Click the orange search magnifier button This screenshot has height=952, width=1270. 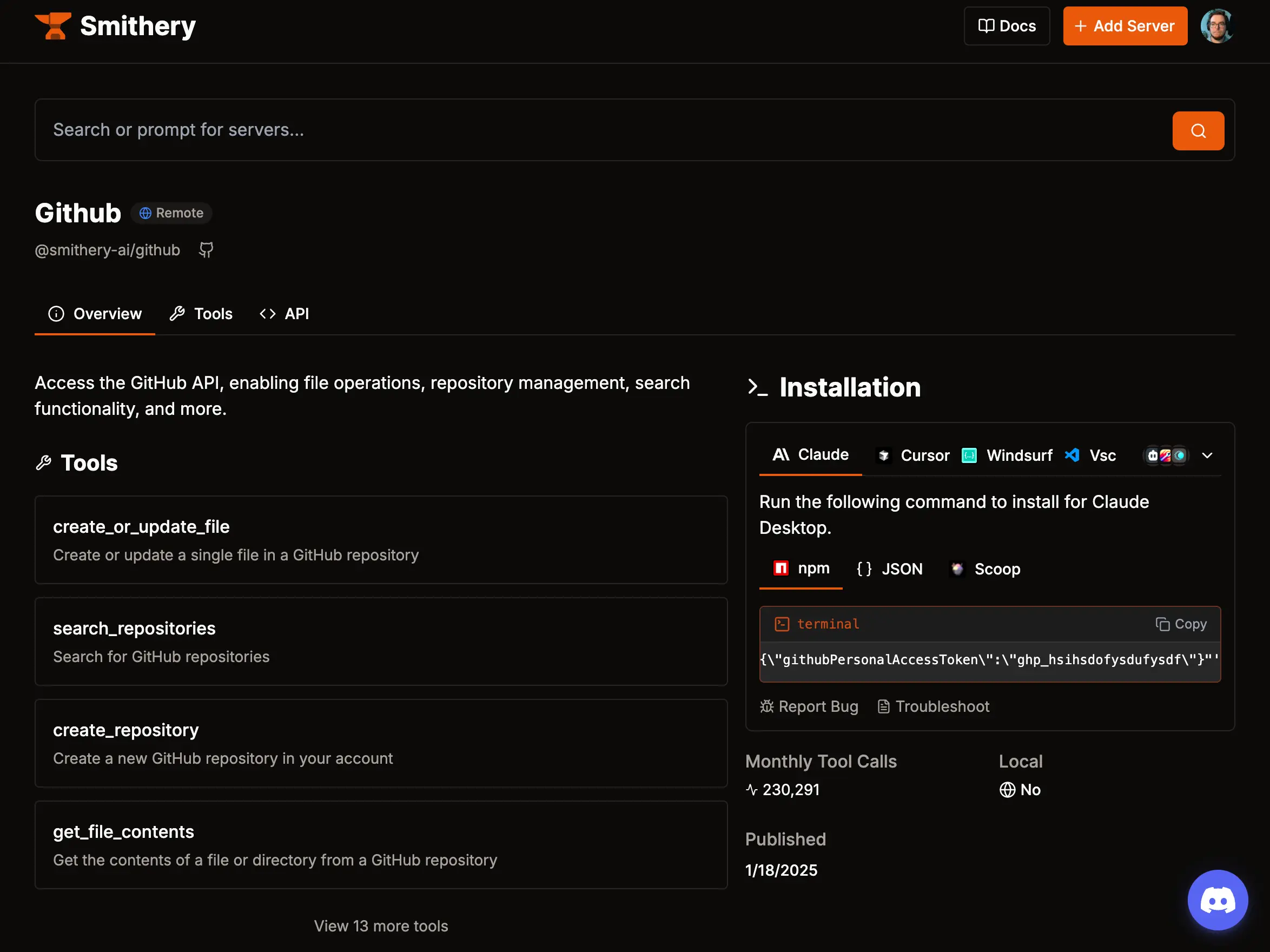pos(1198,131)
